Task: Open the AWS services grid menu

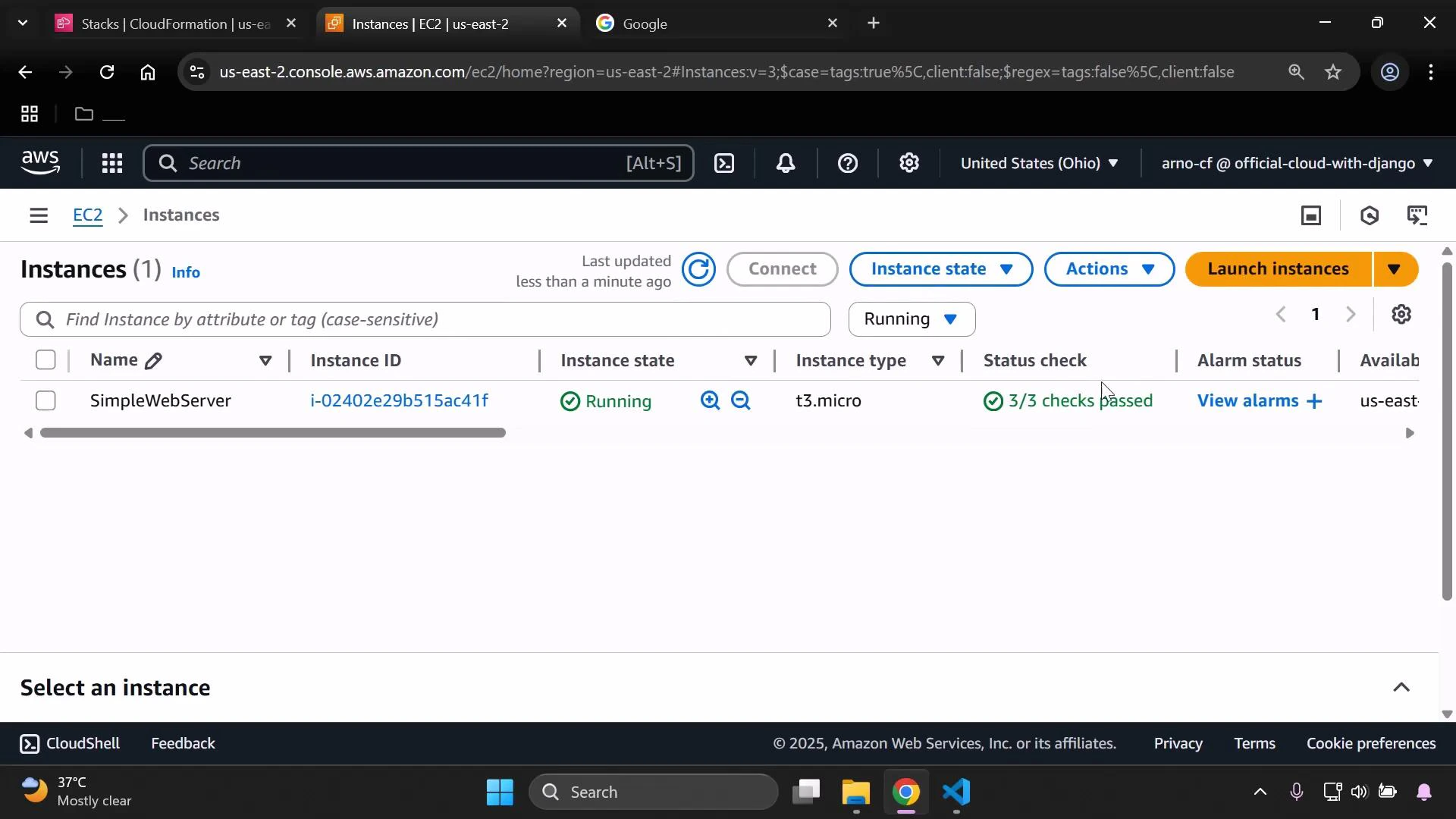Action: pos(112,163)
